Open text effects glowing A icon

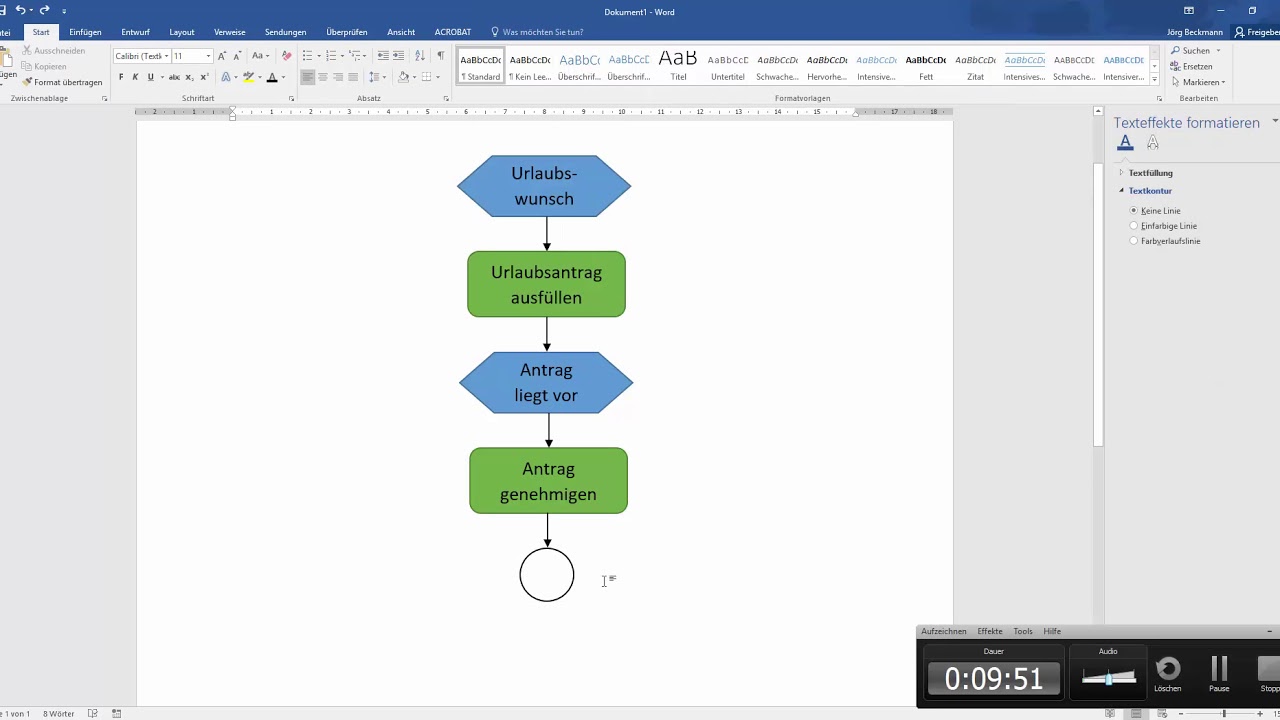tap(226, 77)
